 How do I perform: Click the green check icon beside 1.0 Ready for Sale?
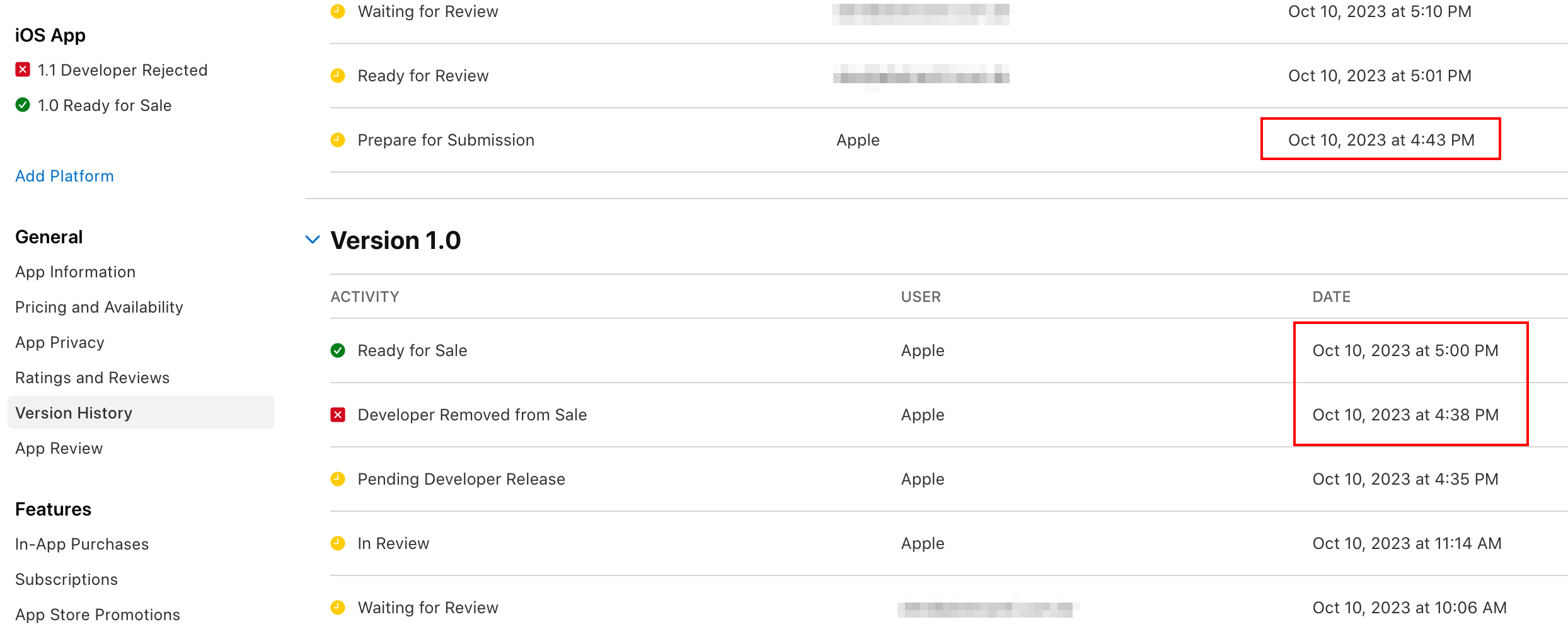coord(23,105)
